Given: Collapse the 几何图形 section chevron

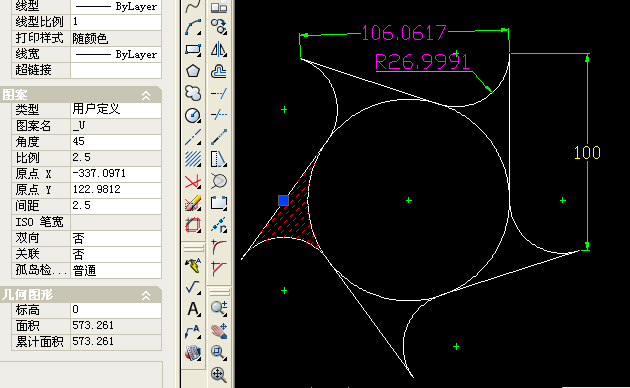Looking at the screenshot, I should click(146, 296).
